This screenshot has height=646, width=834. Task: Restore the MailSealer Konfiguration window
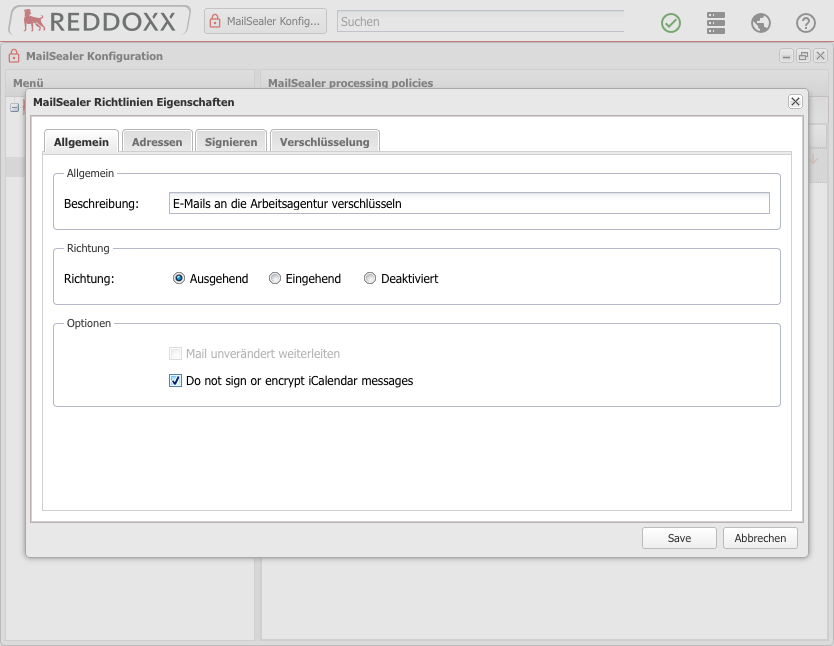click(x=803, y=56)
